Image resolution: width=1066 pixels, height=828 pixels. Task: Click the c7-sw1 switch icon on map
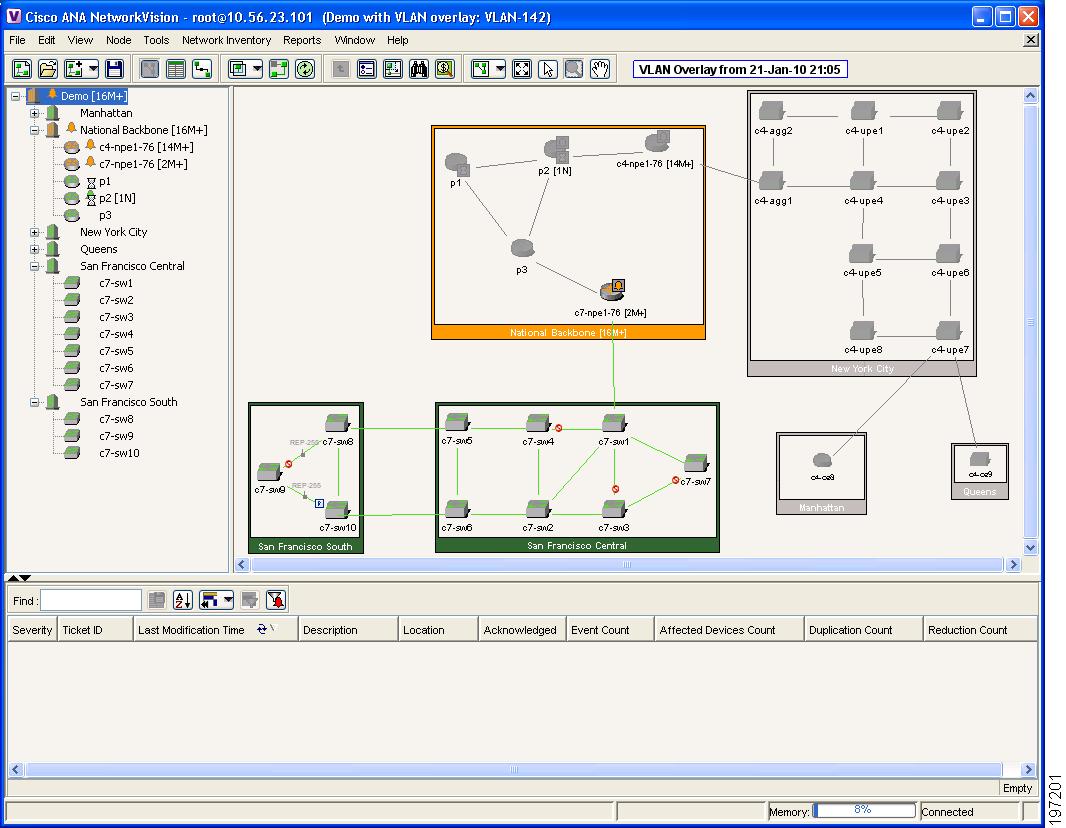coord(614,423)
